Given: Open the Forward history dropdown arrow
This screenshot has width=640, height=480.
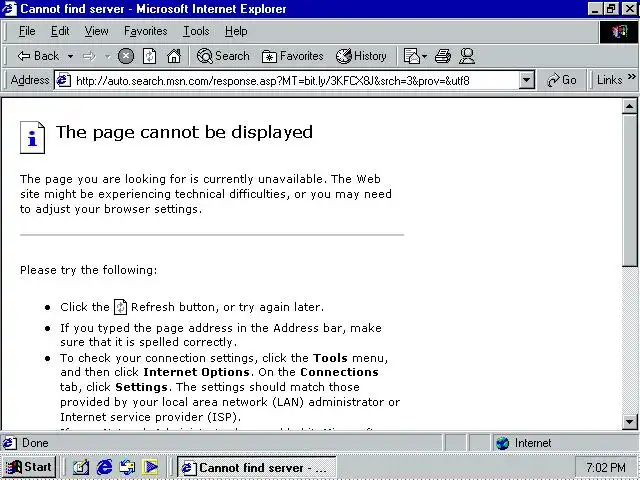Looking at the screenshot, I should click(x=107, y=56).
